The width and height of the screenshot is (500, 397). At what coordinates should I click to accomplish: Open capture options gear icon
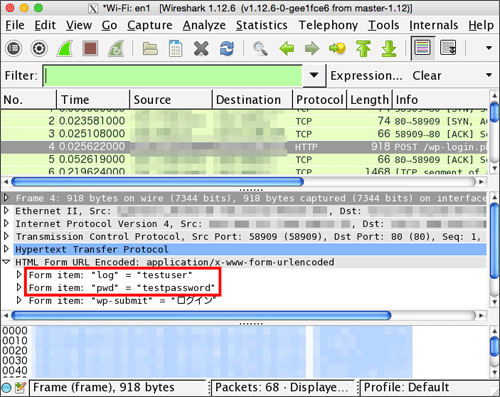39,49
